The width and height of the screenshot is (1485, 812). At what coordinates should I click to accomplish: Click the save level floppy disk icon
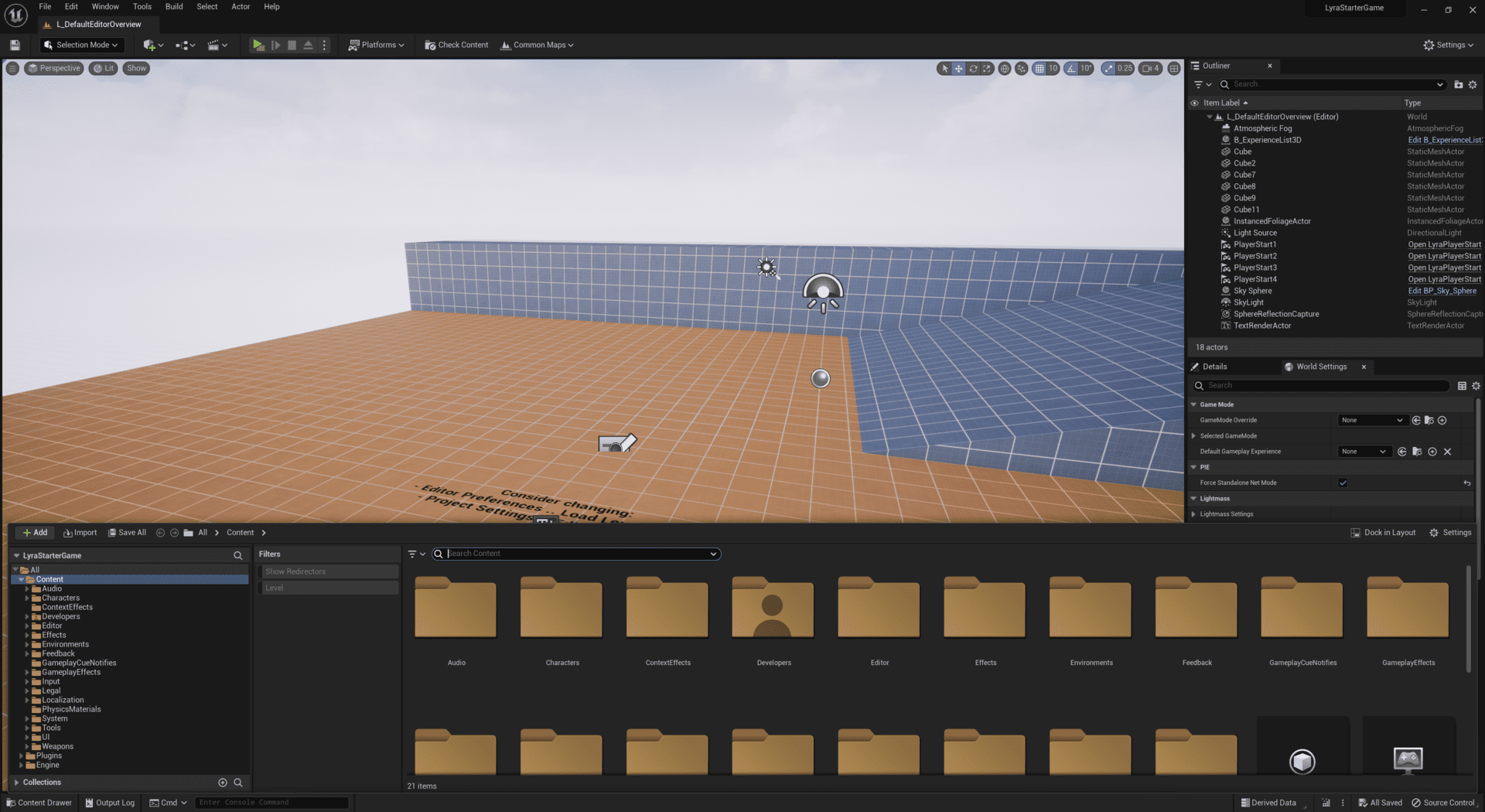pos(15,46)
